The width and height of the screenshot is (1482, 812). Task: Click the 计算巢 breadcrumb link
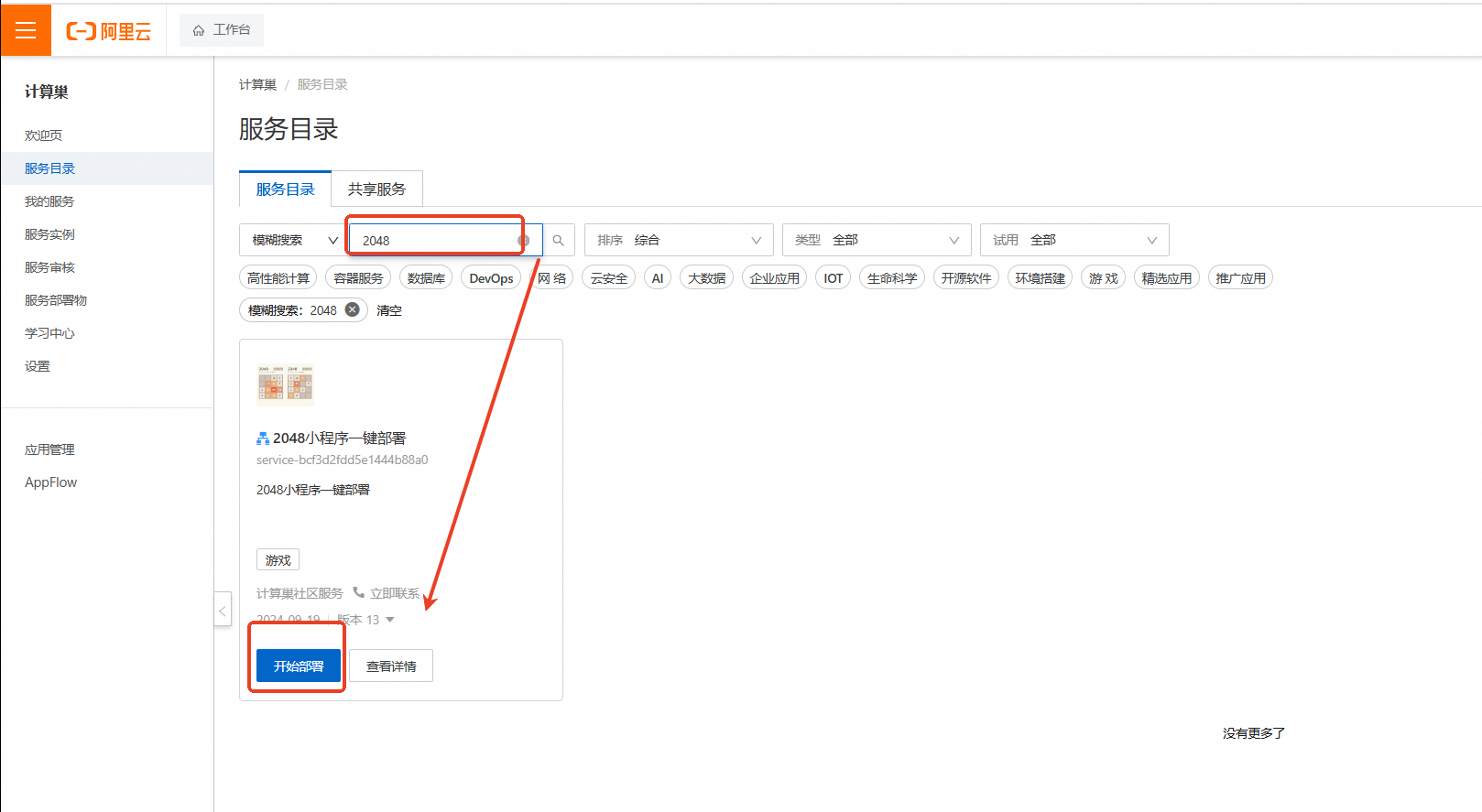[x=257, y=84]
